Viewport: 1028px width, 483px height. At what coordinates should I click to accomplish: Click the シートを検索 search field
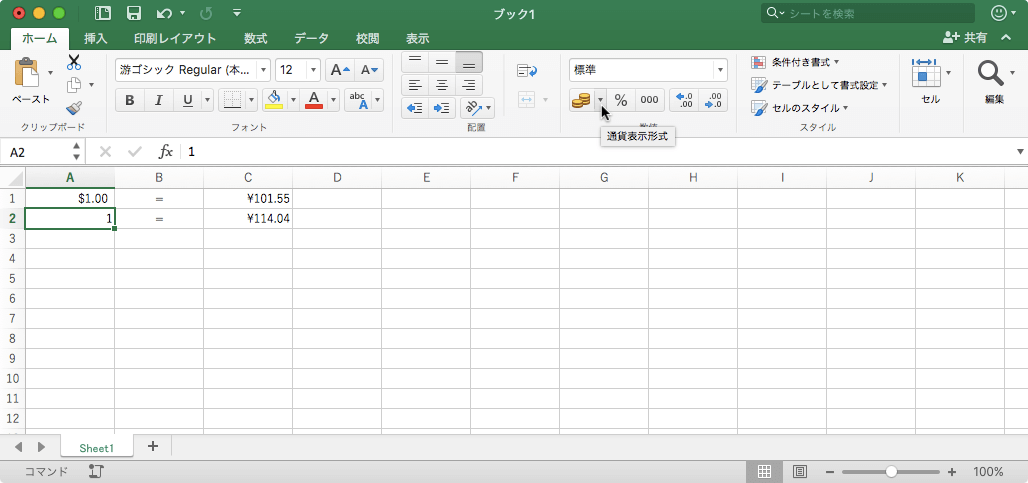(x=868, y=13)
